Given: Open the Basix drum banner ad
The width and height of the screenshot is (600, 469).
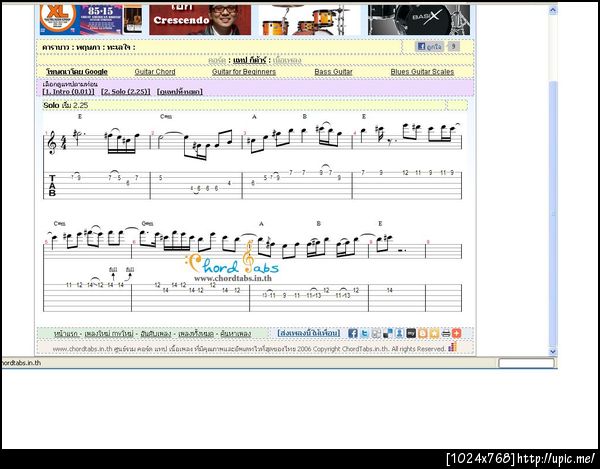Looking at the screenshot, I should pos(419,19).
